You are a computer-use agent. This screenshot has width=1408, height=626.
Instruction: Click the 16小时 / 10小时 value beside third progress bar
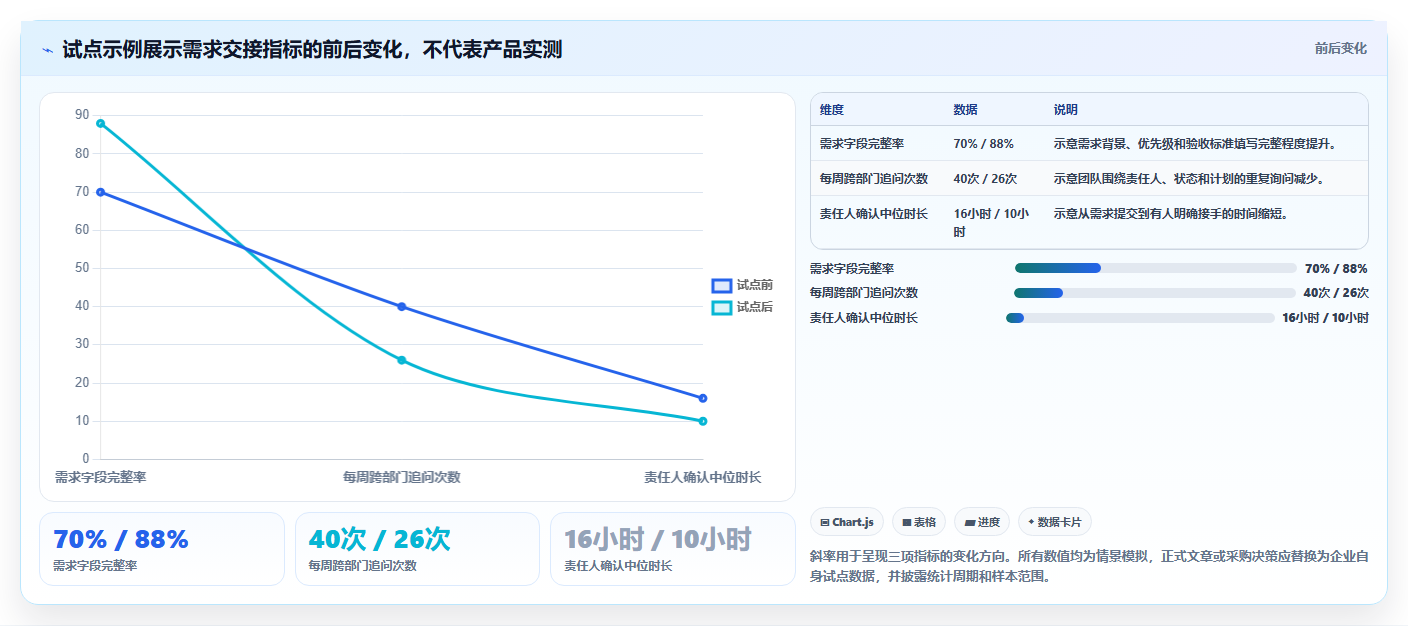coord(1325,318)
